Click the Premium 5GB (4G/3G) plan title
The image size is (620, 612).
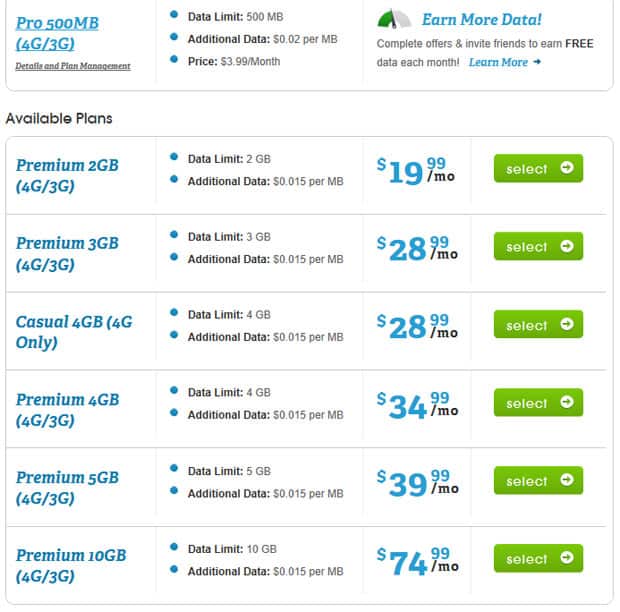coord(67,488)
